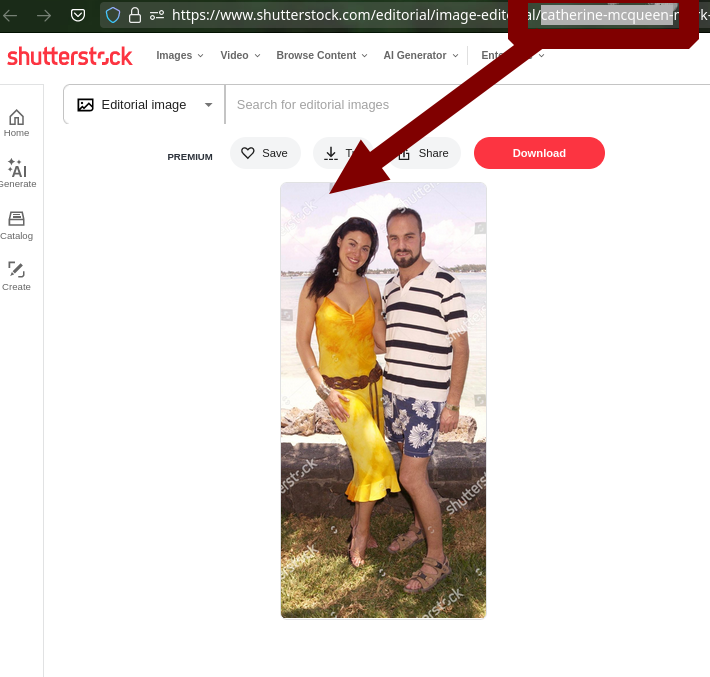Viewport: 710px width, 677px height.
Task: Open the AI Generator menu
Action: coord(421,55)
